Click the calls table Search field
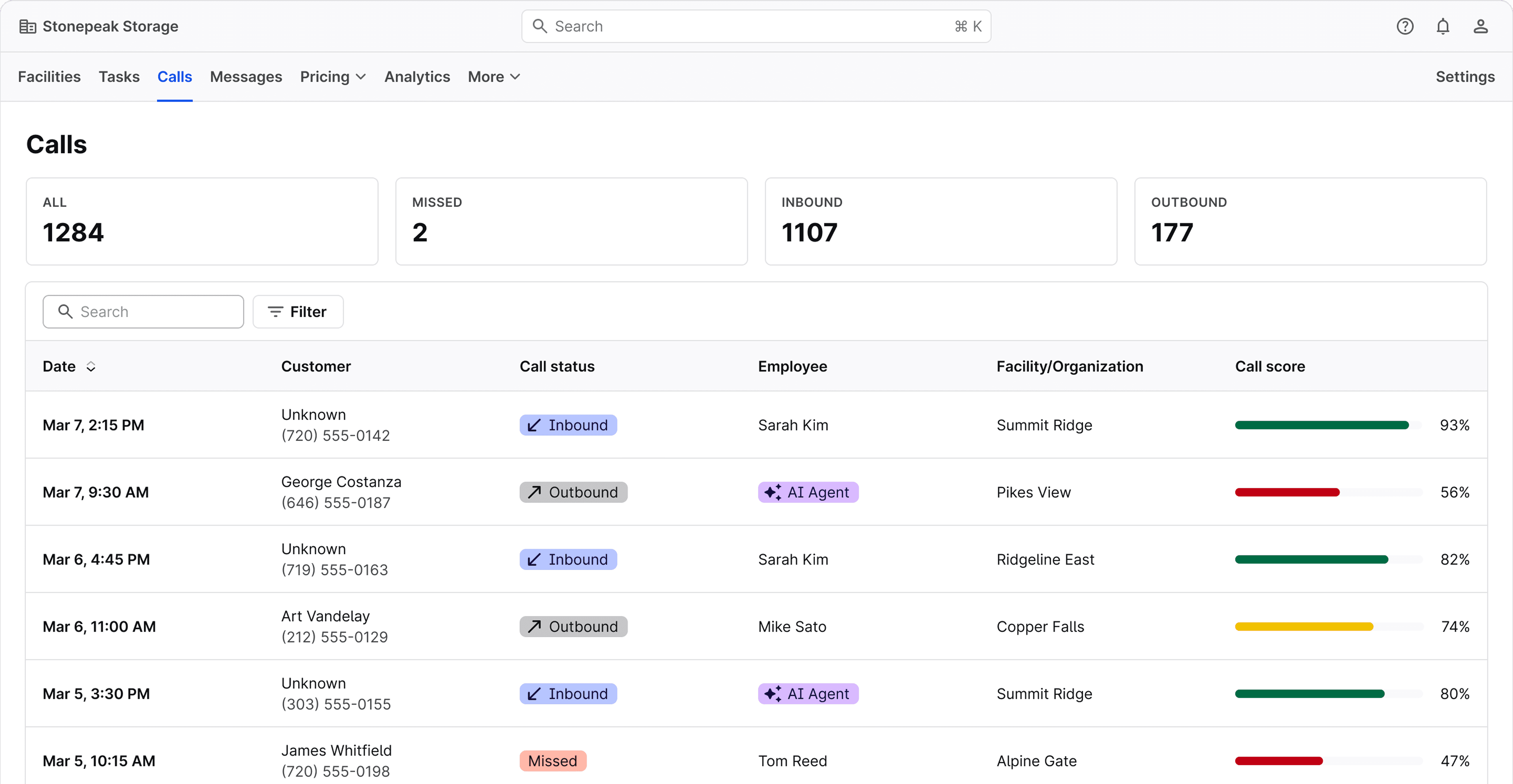The height and width of the screenshot is (784, 1513). tap(143, 312)
